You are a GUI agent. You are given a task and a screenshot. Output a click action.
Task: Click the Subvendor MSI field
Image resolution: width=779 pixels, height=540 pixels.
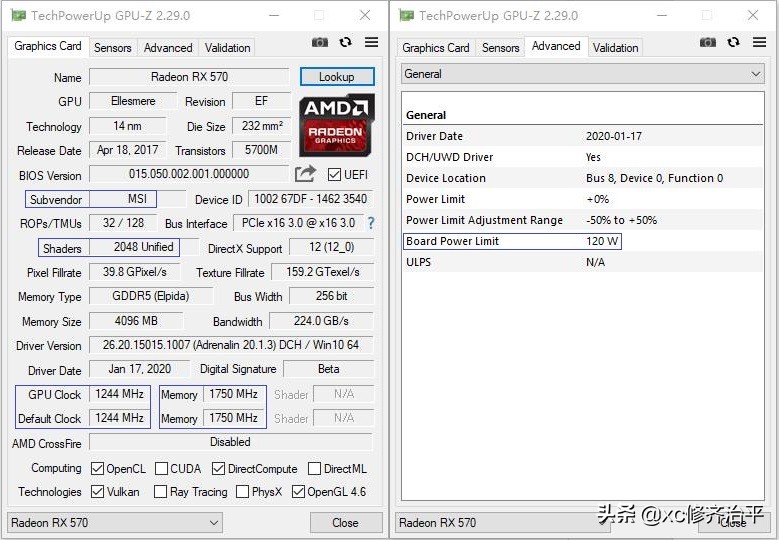(x=138, y=199)
